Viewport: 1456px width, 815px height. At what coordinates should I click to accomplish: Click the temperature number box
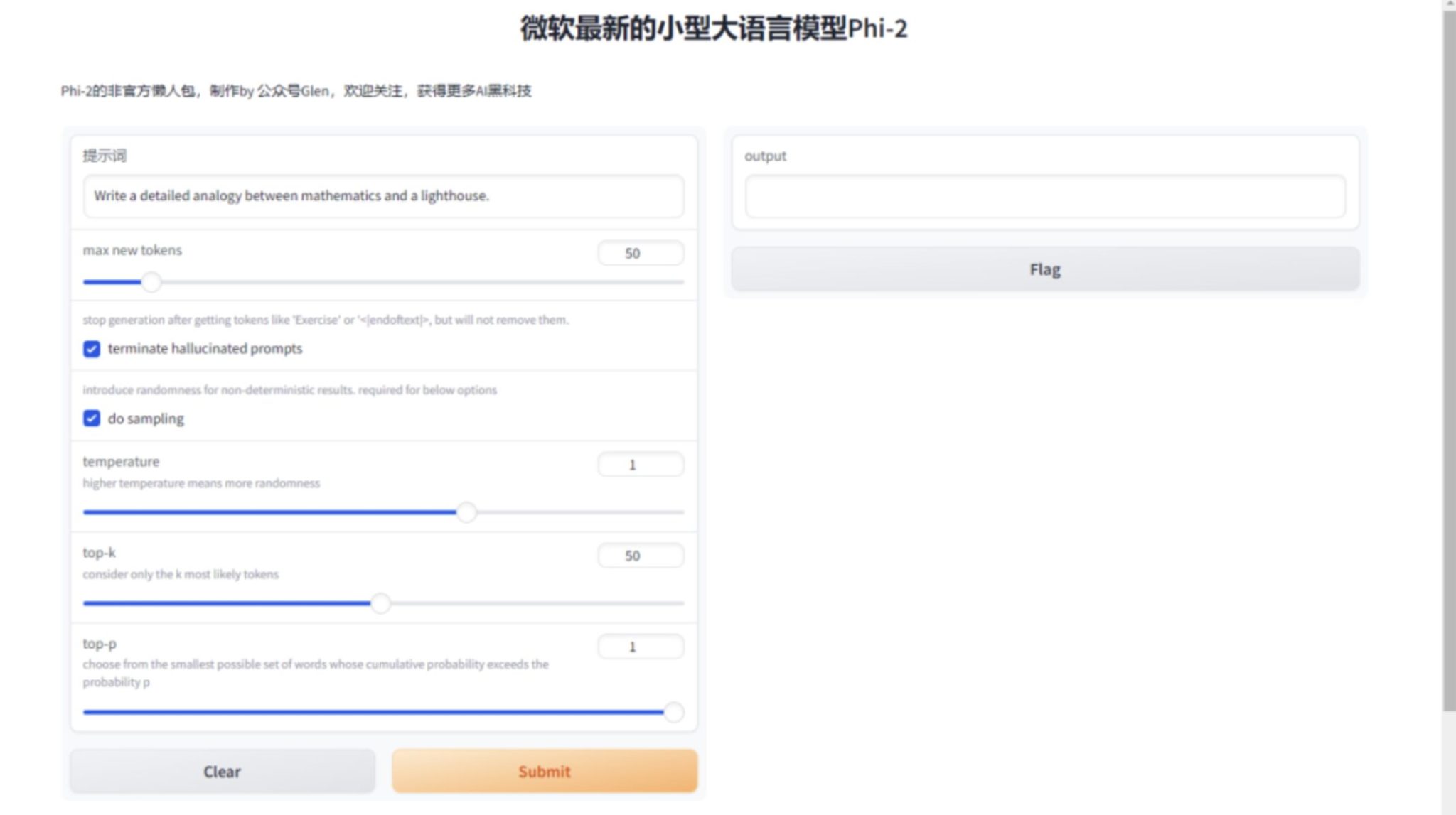(x=640, y=465)
